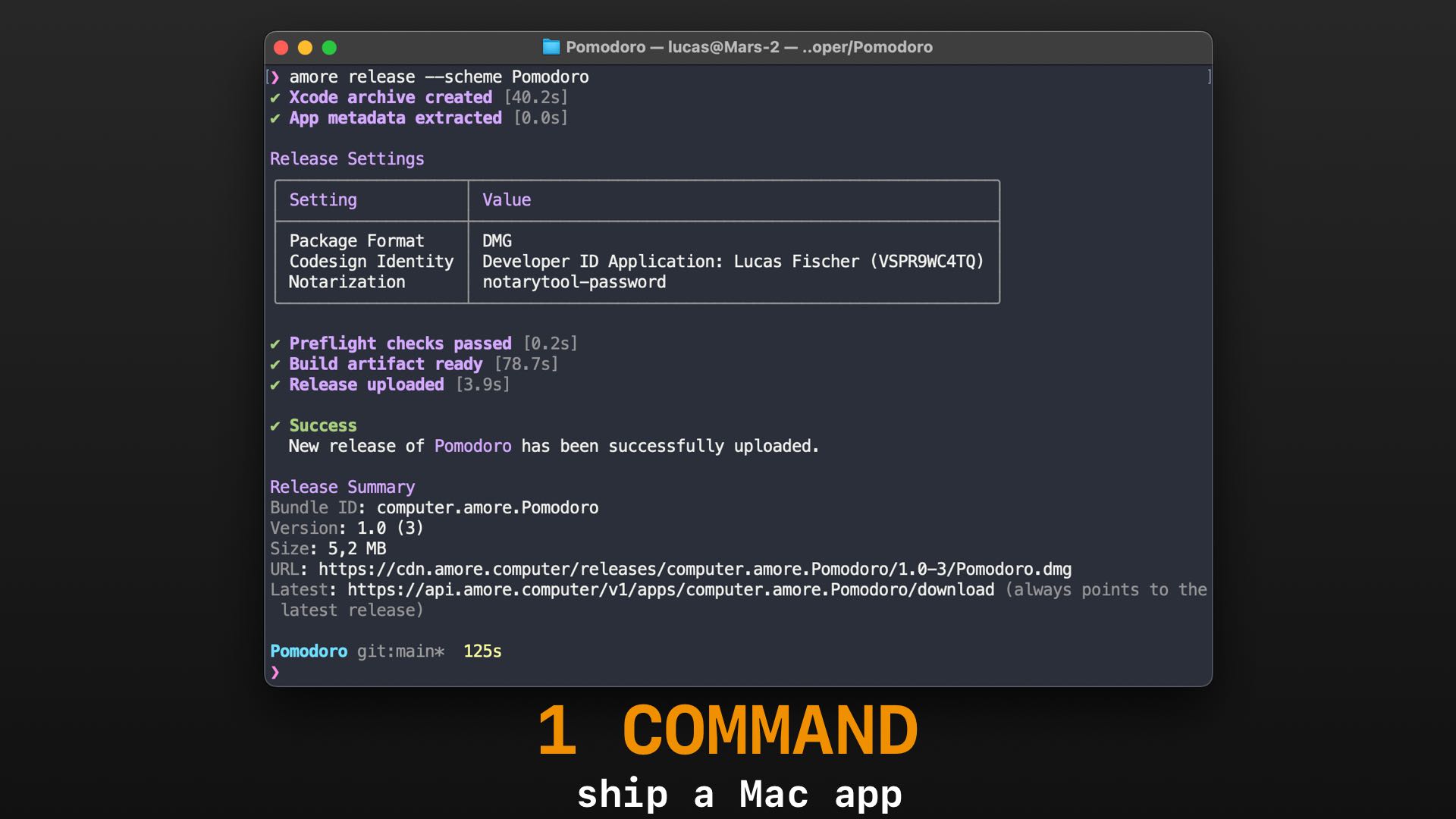Screen dimensions: 1456x819
Task: Click the 'Preflight checks passed' line
Action: pos(400,344)
